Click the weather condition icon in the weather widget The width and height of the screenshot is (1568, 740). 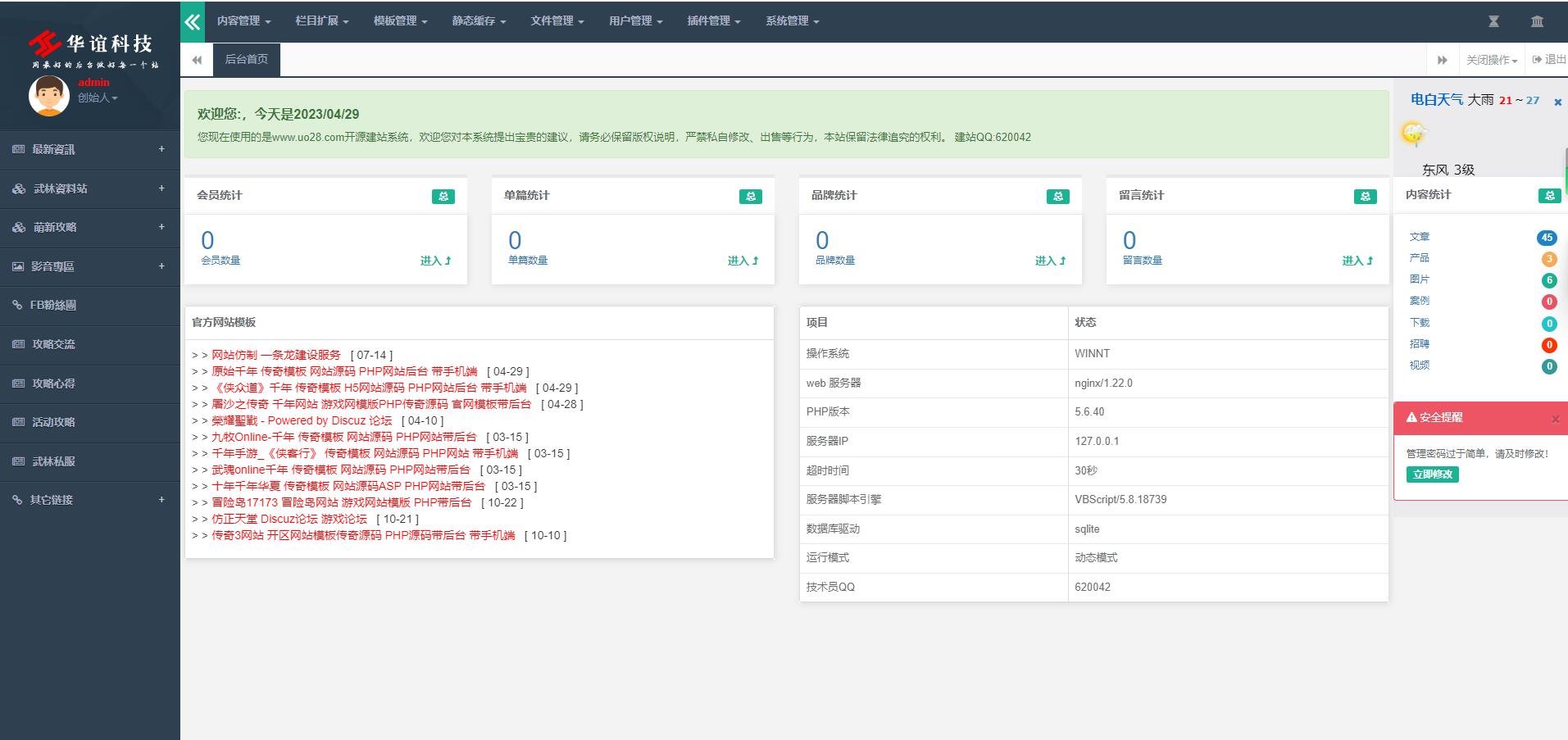[x=1414, y=133]
